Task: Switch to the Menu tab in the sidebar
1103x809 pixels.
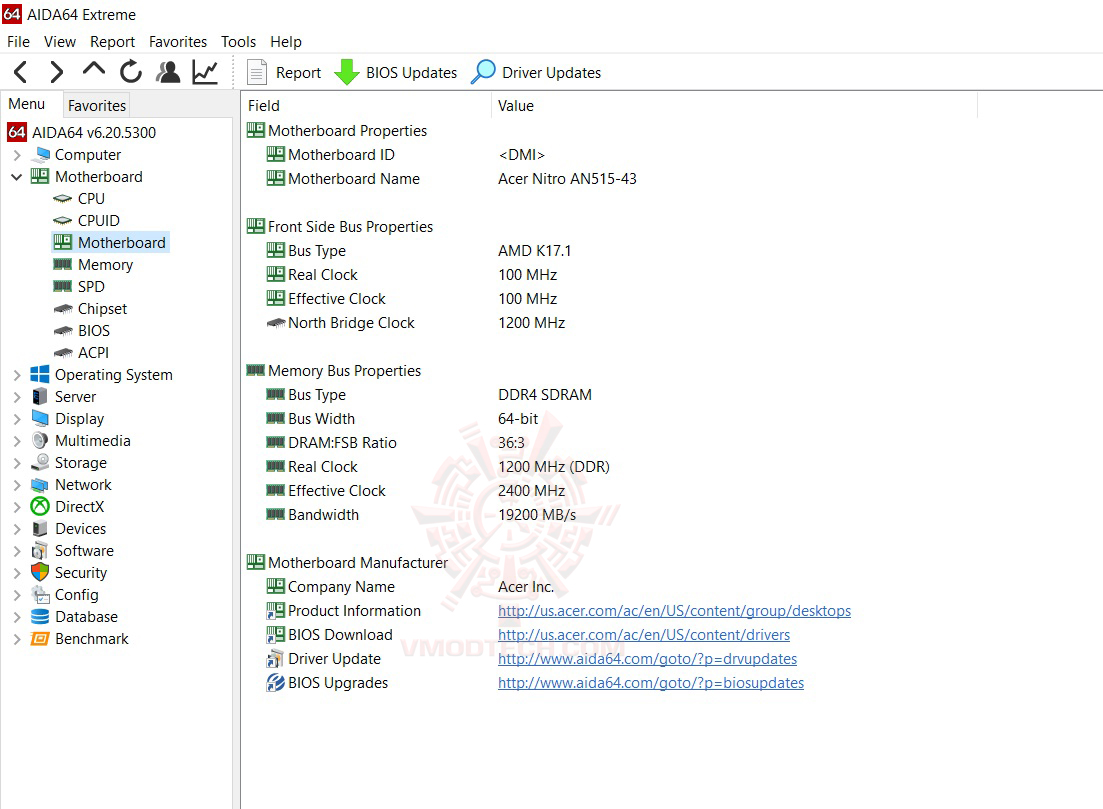Action: click(27, 104)
